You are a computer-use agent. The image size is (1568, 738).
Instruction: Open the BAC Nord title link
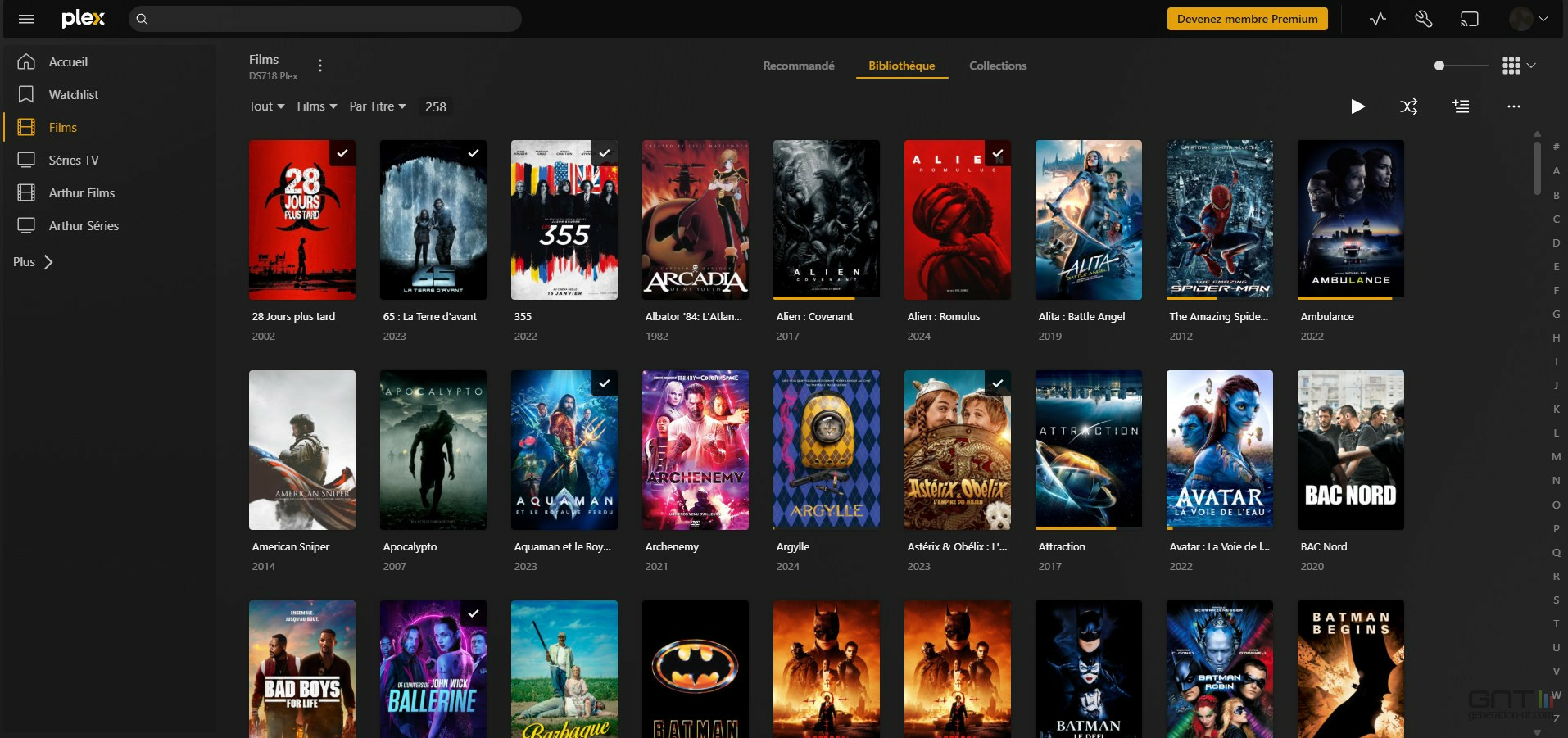click(x=1324, y=546)
